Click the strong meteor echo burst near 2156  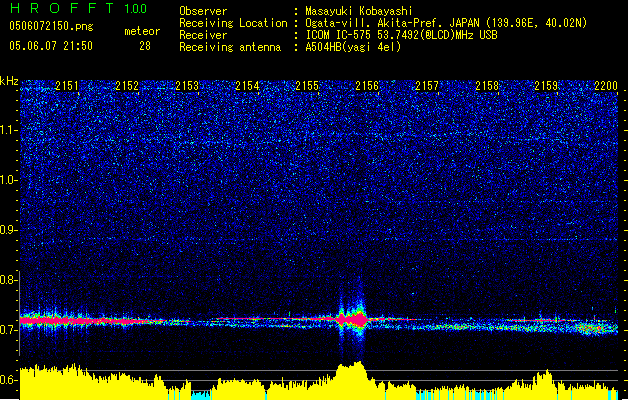tap(352, 320)
